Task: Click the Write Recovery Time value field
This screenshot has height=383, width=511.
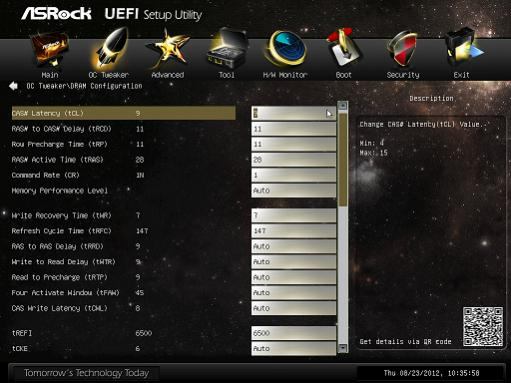Action: (x=294, y=215)
